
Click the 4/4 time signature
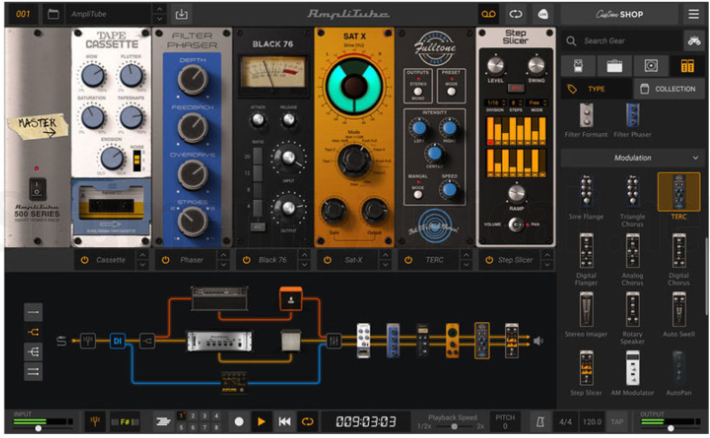tap(566, 422)
